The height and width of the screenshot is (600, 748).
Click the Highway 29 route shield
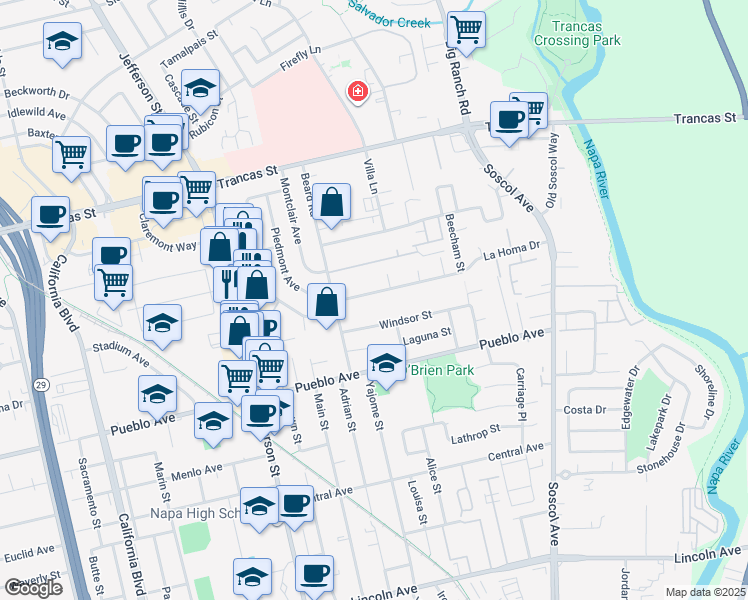click(x=40, y=384)
